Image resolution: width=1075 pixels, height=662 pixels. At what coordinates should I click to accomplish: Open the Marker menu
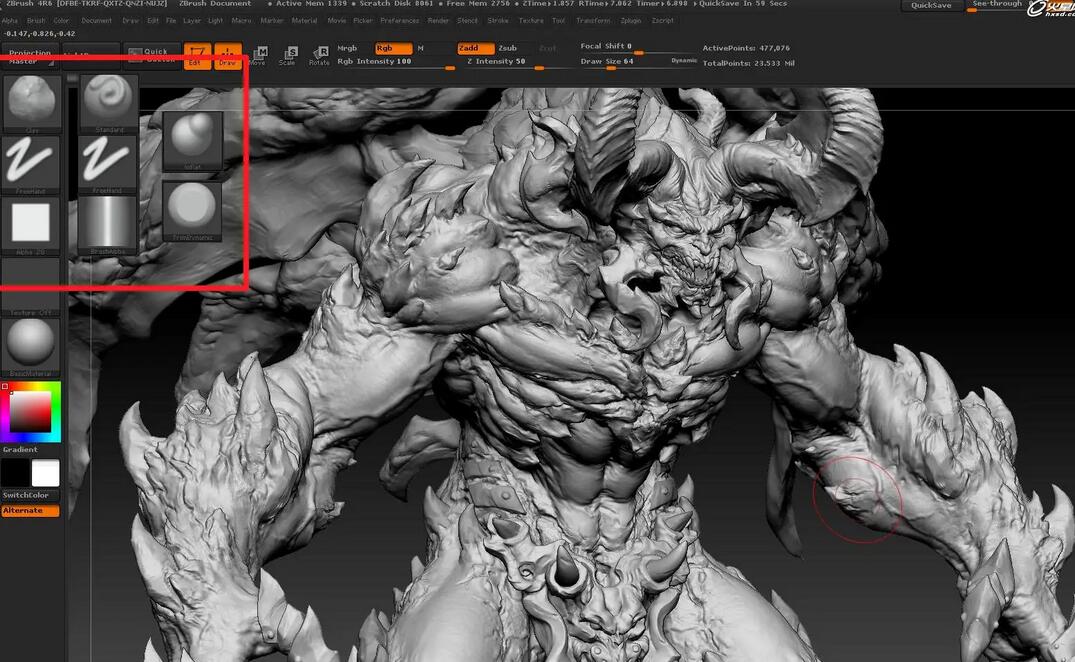(272, 21)
